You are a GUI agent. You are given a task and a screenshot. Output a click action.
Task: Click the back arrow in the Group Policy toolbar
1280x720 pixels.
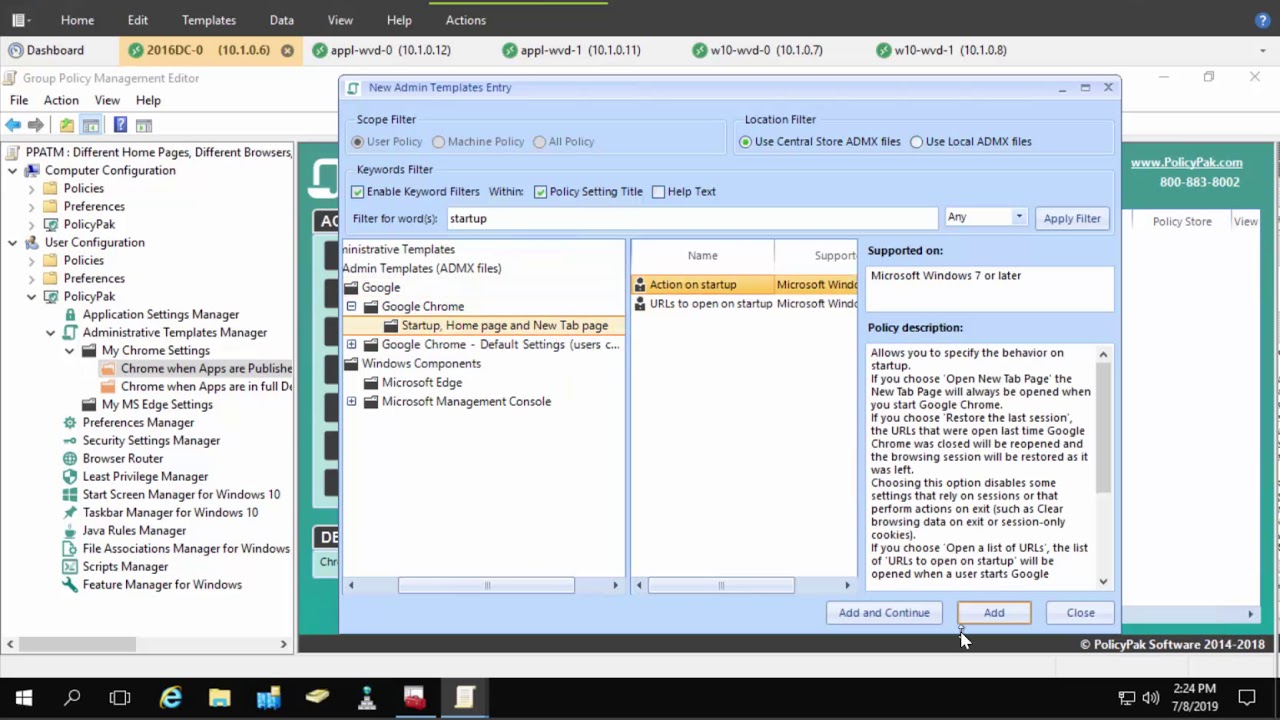[x=13, y=125]
